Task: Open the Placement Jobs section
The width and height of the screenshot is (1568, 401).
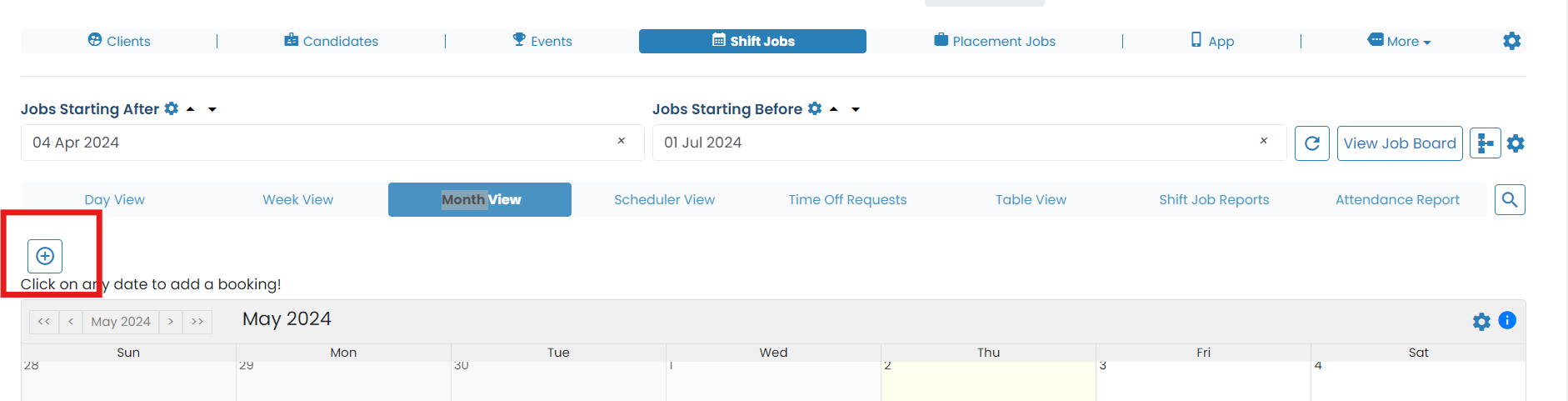Action: click(x=995, y=41)
